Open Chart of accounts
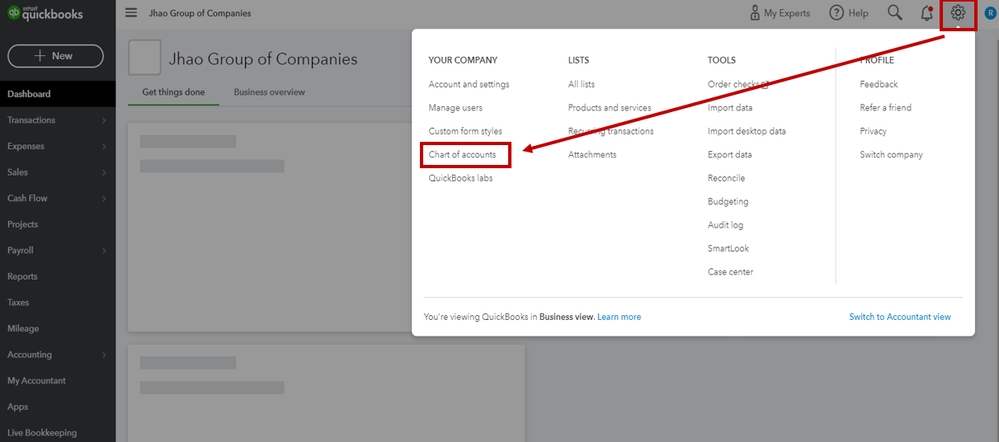The height and width of the screenshot is (442, 999). click(x=462, y=155)
